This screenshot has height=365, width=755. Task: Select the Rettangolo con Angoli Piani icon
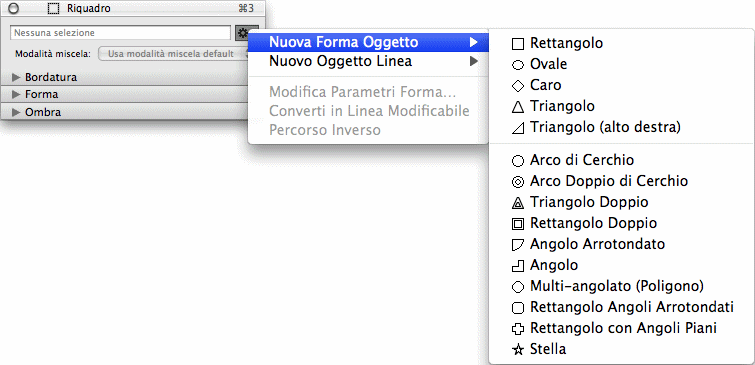517,329
